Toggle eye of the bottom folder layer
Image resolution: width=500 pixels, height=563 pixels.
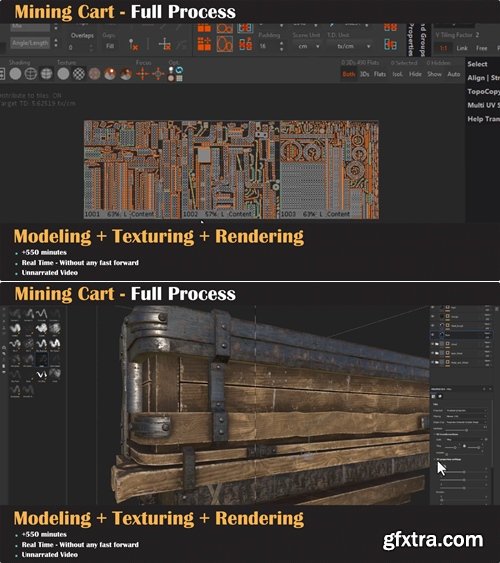[x=433, y=362]
